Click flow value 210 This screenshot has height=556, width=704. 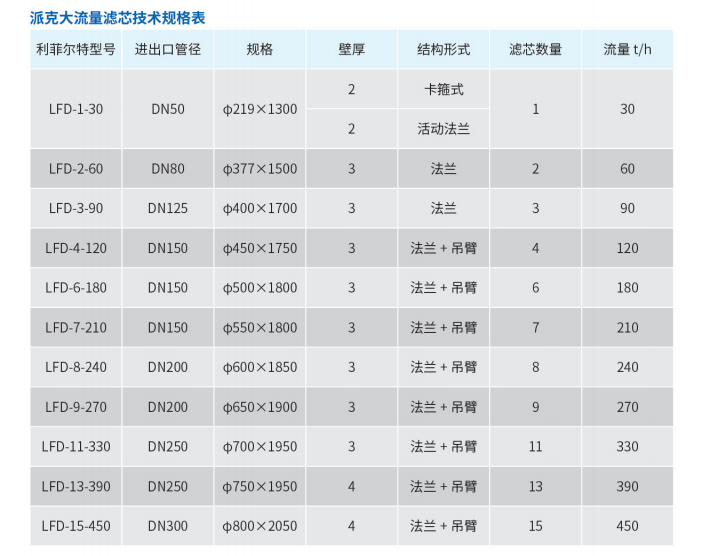[627, 327]
